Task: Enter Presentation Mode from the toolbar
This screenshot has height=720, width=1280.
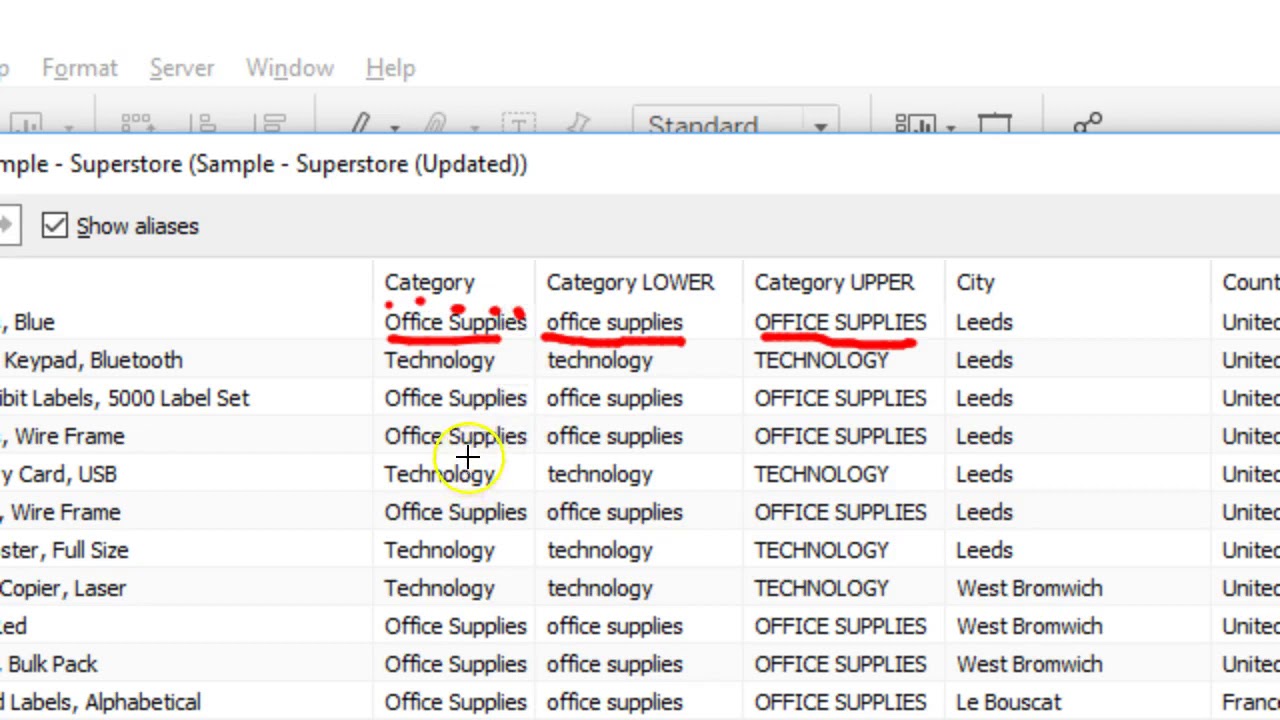Action: pos(994,125)
